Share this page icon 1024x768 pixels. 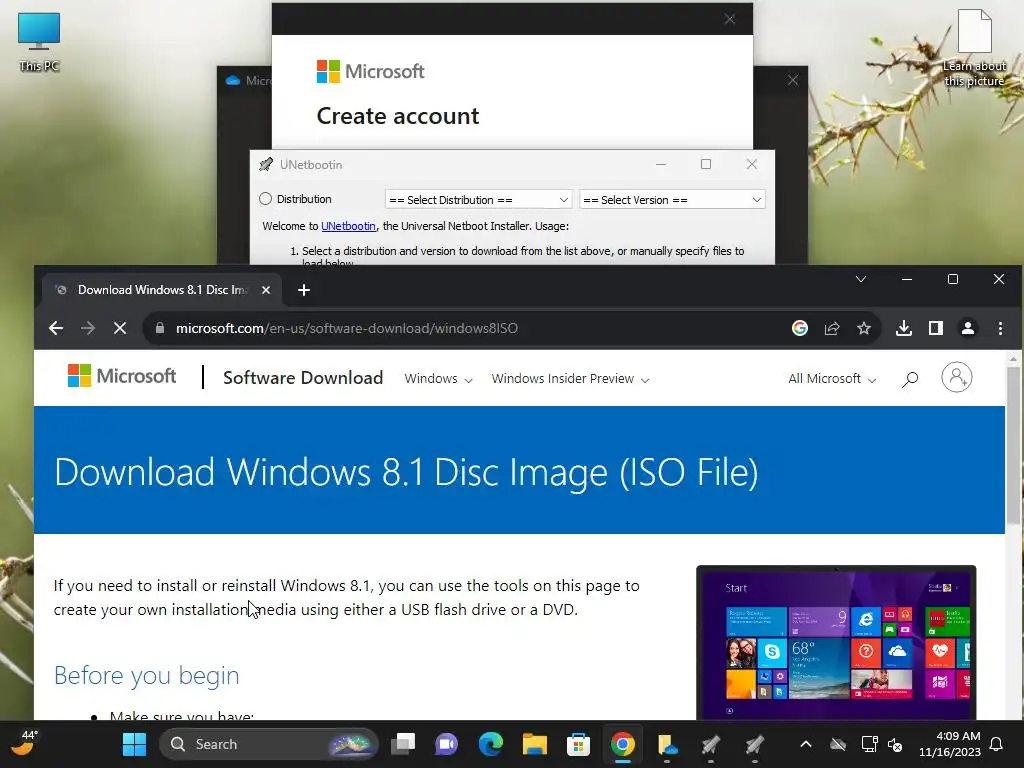point(832,328)
